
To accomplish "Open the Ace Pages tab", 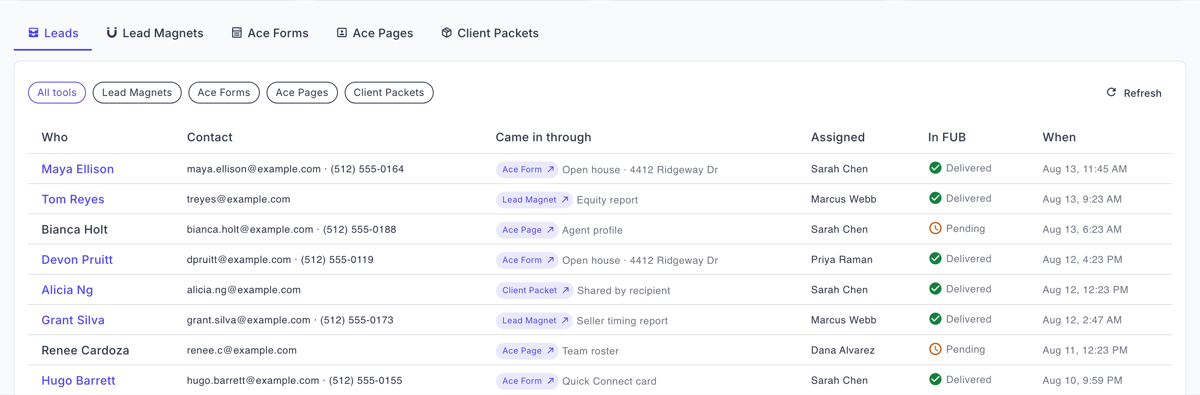I will click(x=375, y=33).
